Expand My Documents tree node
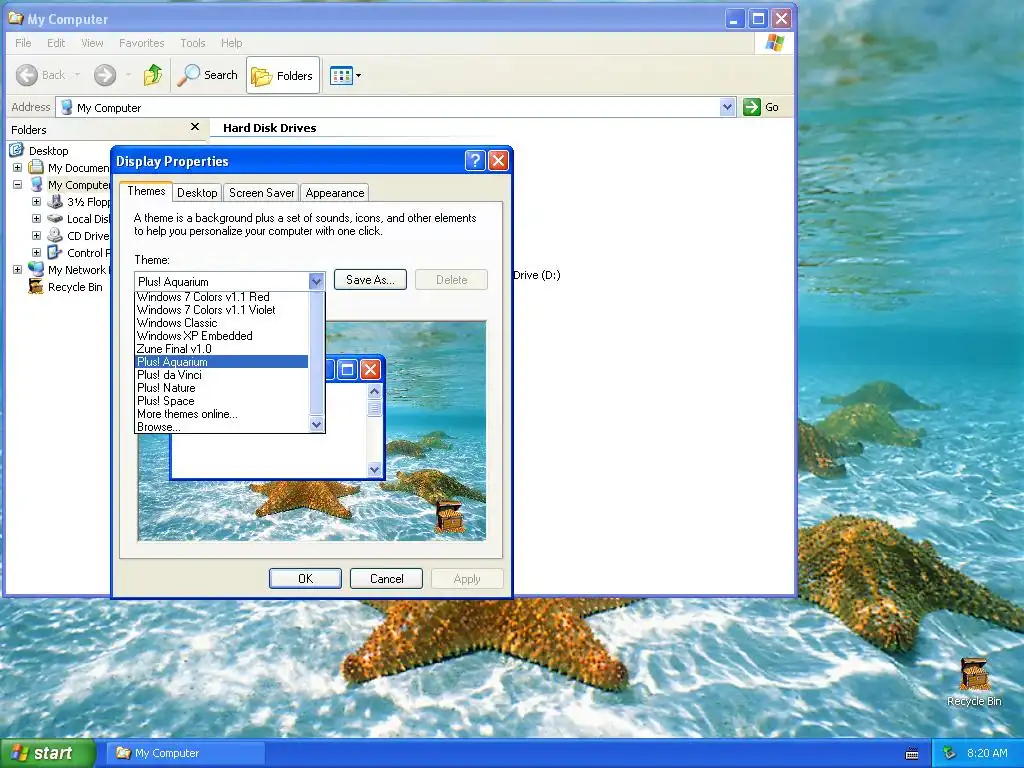 18,167
